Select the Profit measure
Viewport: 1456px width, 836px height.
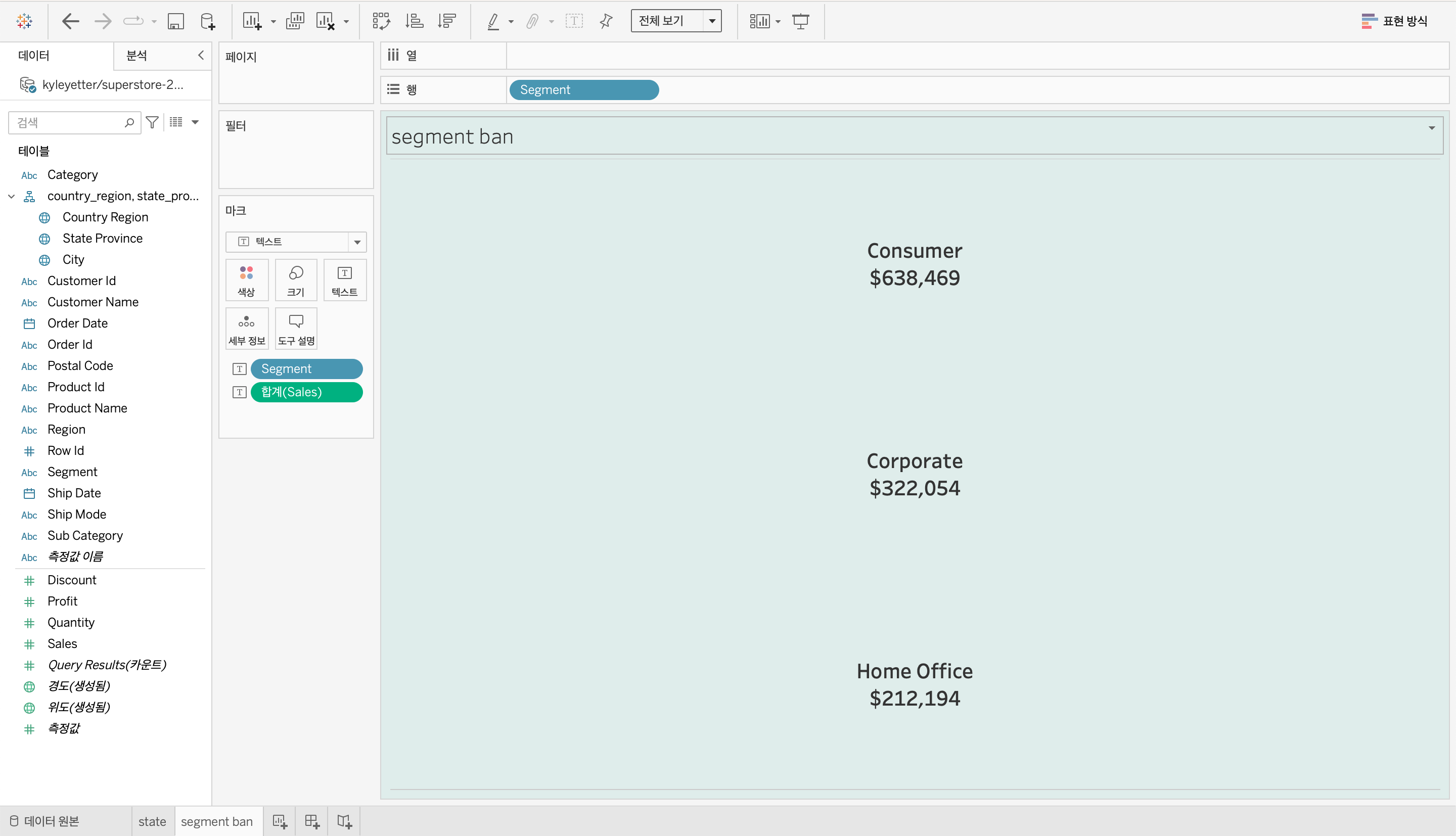pyautogui.click(x=62, y=601)
